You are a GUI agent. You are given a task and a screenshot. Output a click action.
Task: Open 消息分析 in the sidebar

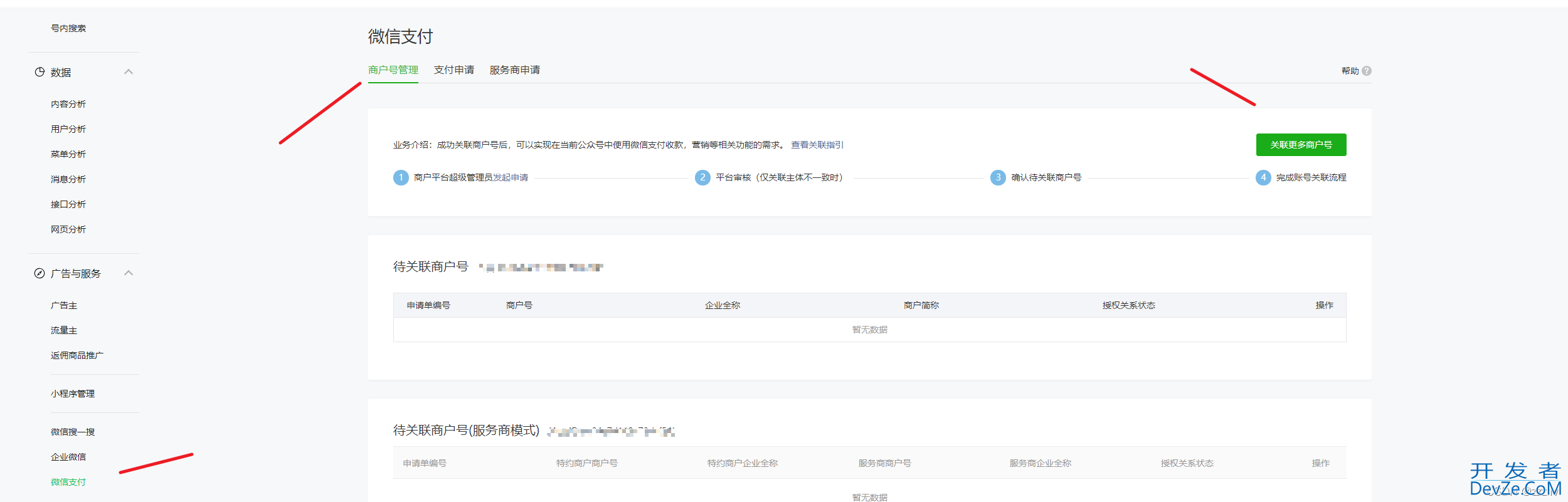pos(68,179)
